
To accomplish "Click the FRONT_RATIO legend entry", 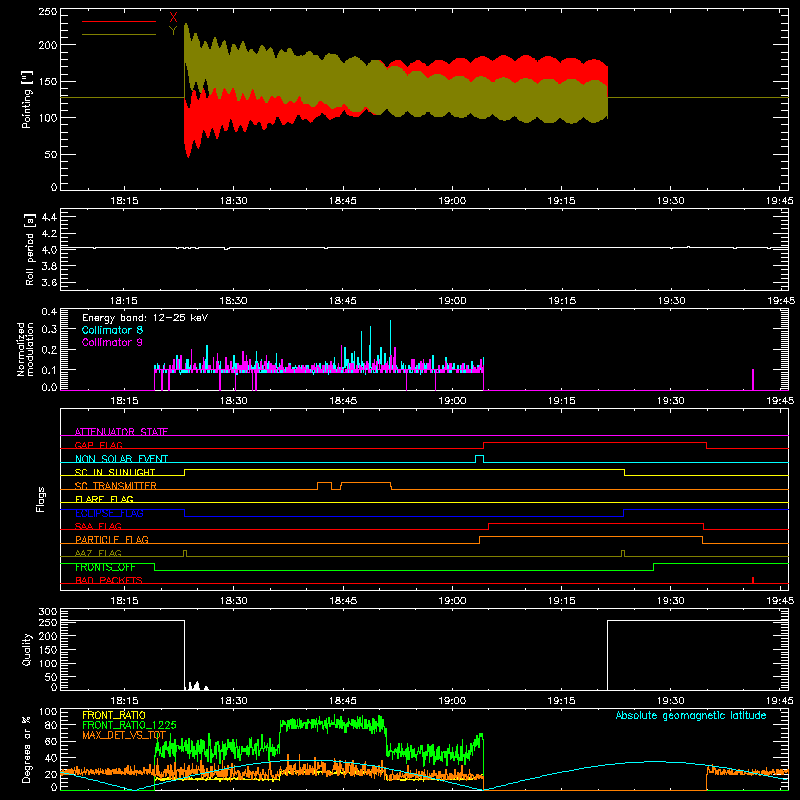I will tap(114, 715).
